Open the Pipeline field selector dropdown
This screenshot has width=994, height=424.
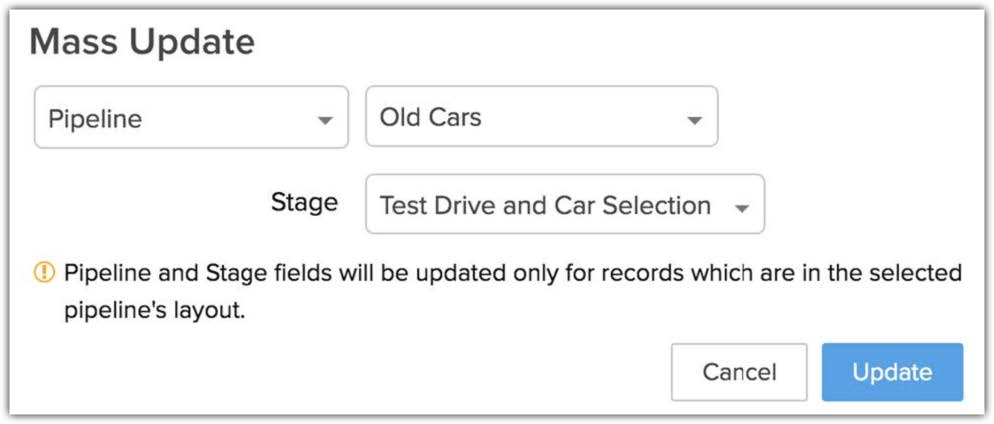191,118
